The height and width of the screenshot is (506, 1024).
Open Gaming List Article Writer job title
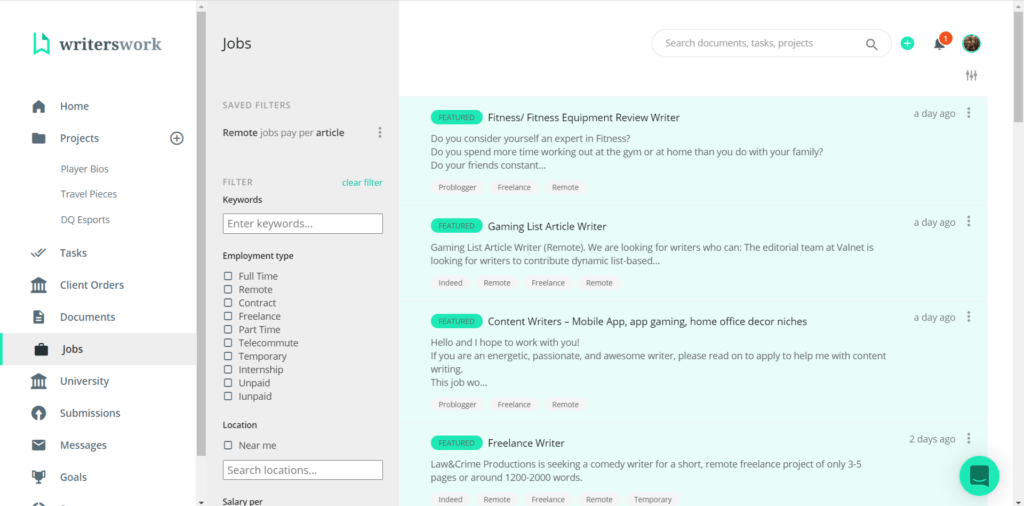click(x=547, y=227)
